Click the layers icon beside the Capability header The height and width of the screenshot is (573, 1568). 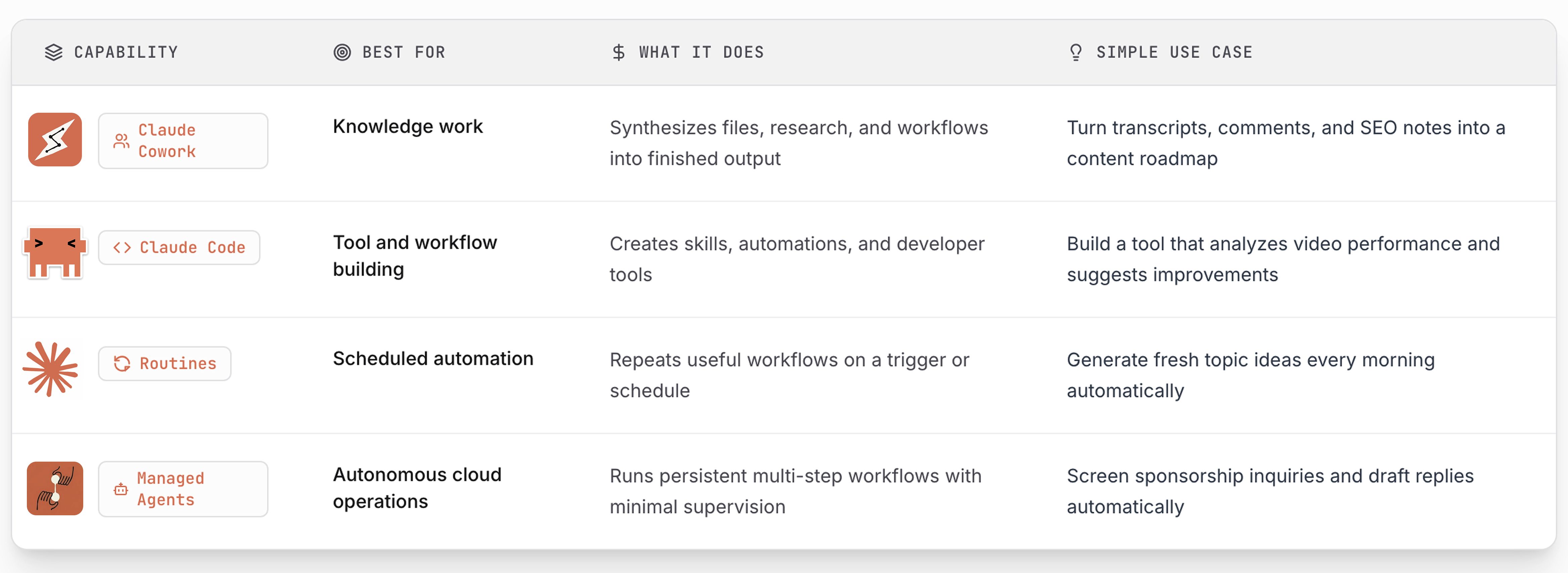54,52
